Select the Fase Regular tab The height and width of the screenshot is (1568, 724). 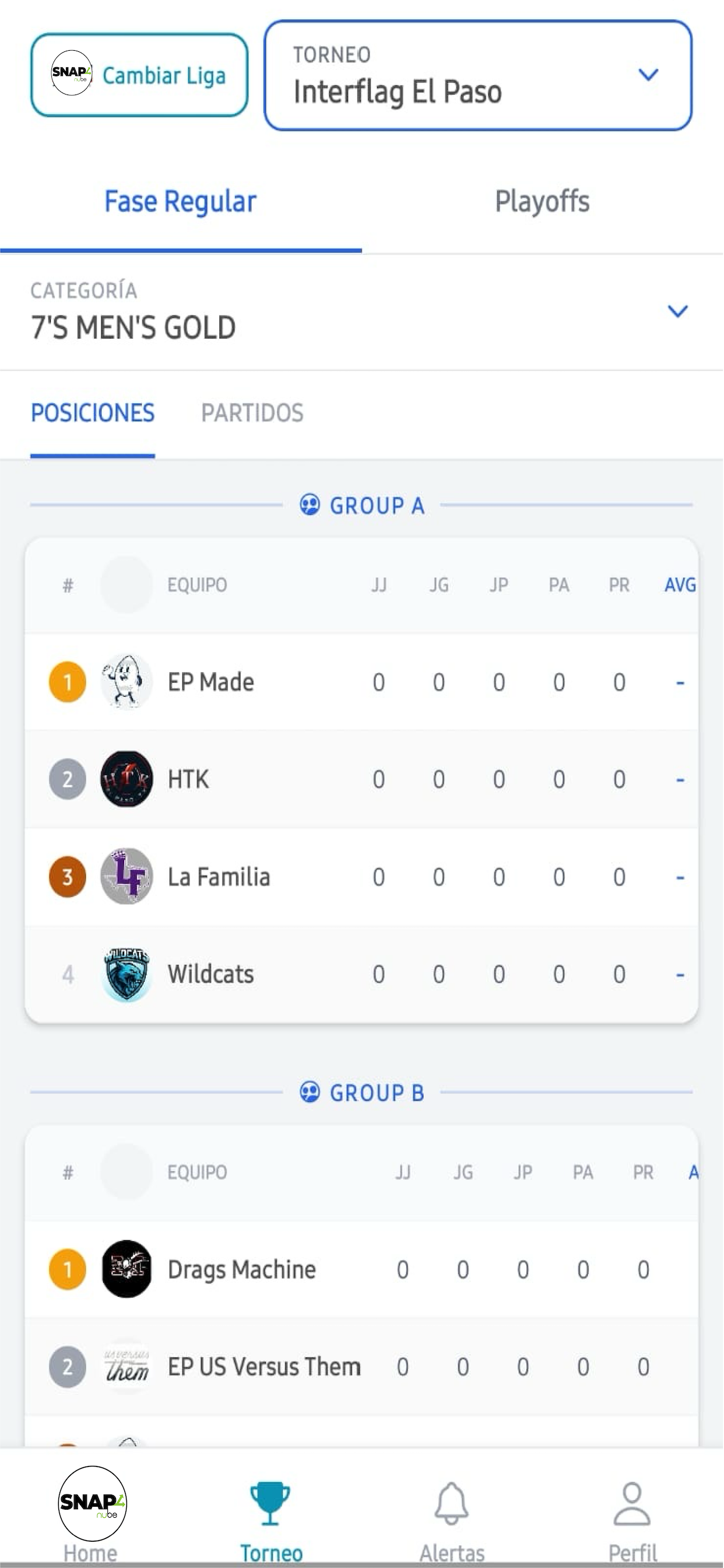[x=181, y=201]
